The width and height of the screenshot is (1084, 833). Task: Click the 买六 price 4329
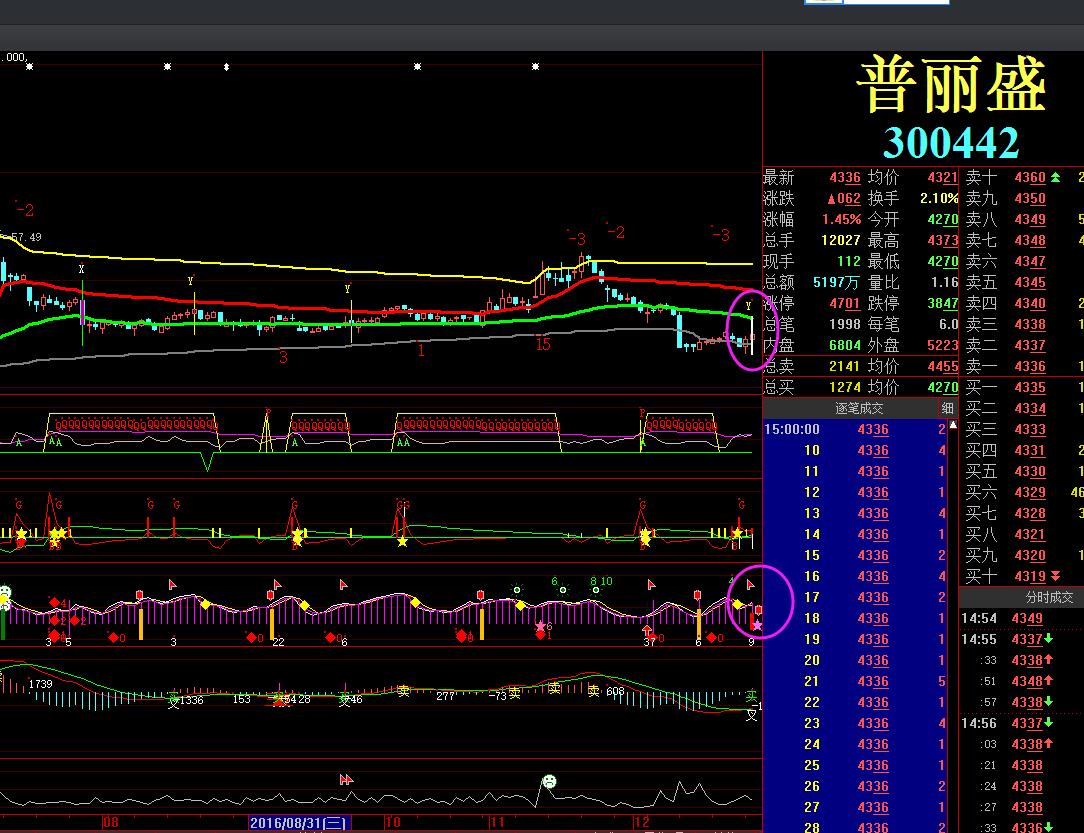[1030, 492]
